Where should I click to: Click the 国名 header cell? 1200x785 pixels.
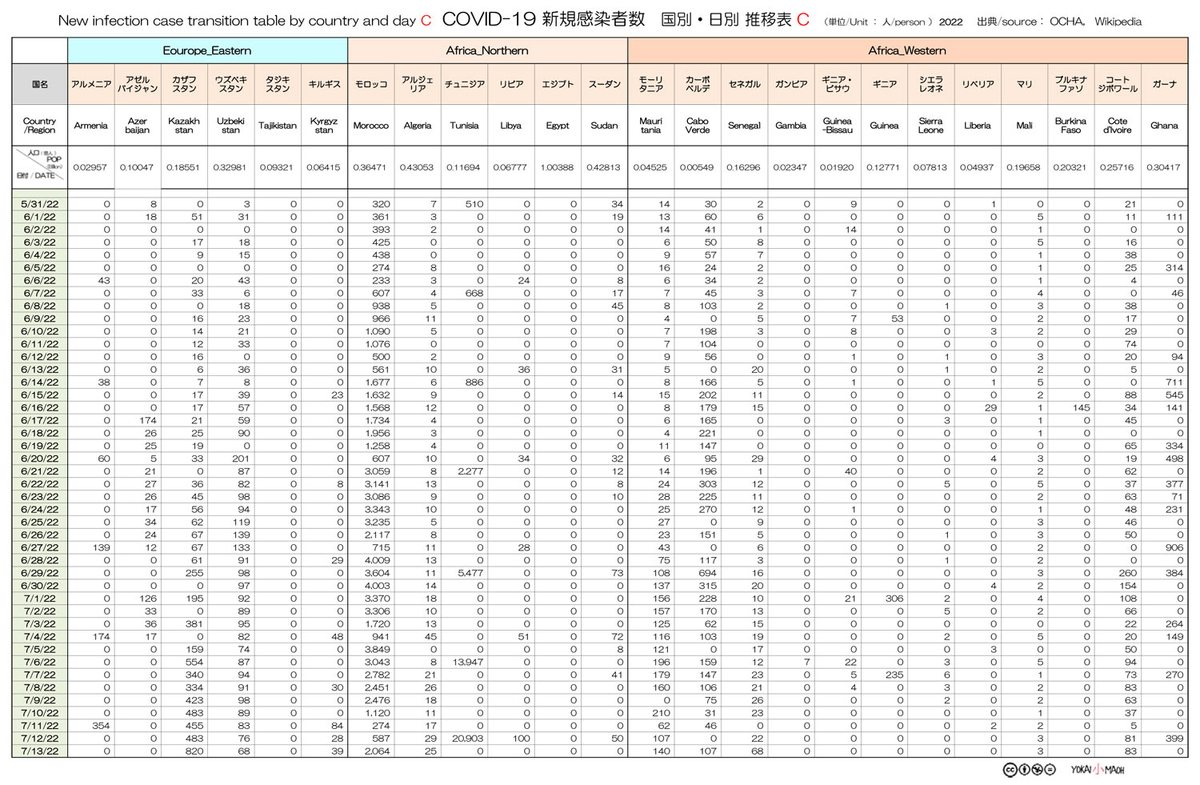coord(40,85)
